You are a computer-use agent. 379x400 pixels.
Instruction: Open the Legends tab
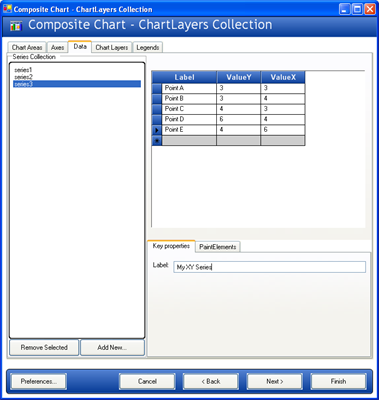point(148,47)
